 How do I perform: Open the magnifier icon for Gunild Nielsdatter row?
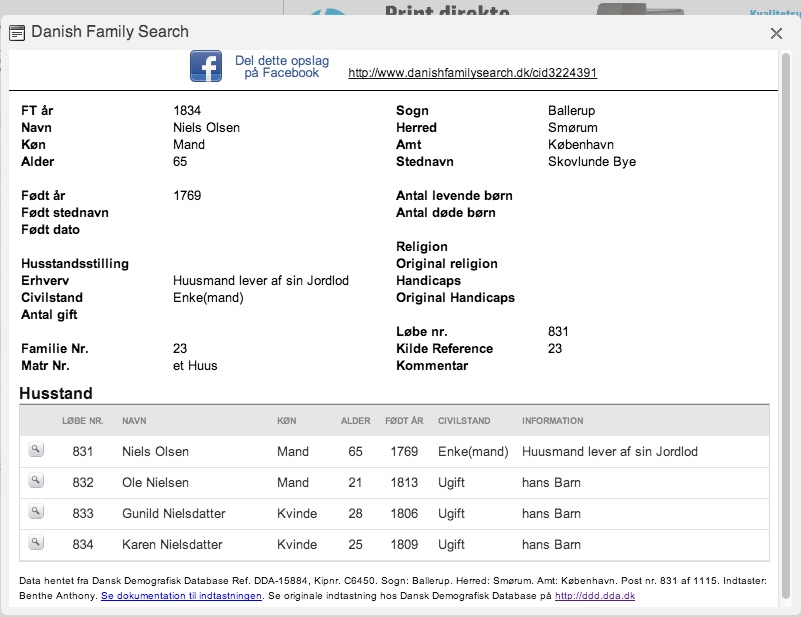[x=36, y=512]
